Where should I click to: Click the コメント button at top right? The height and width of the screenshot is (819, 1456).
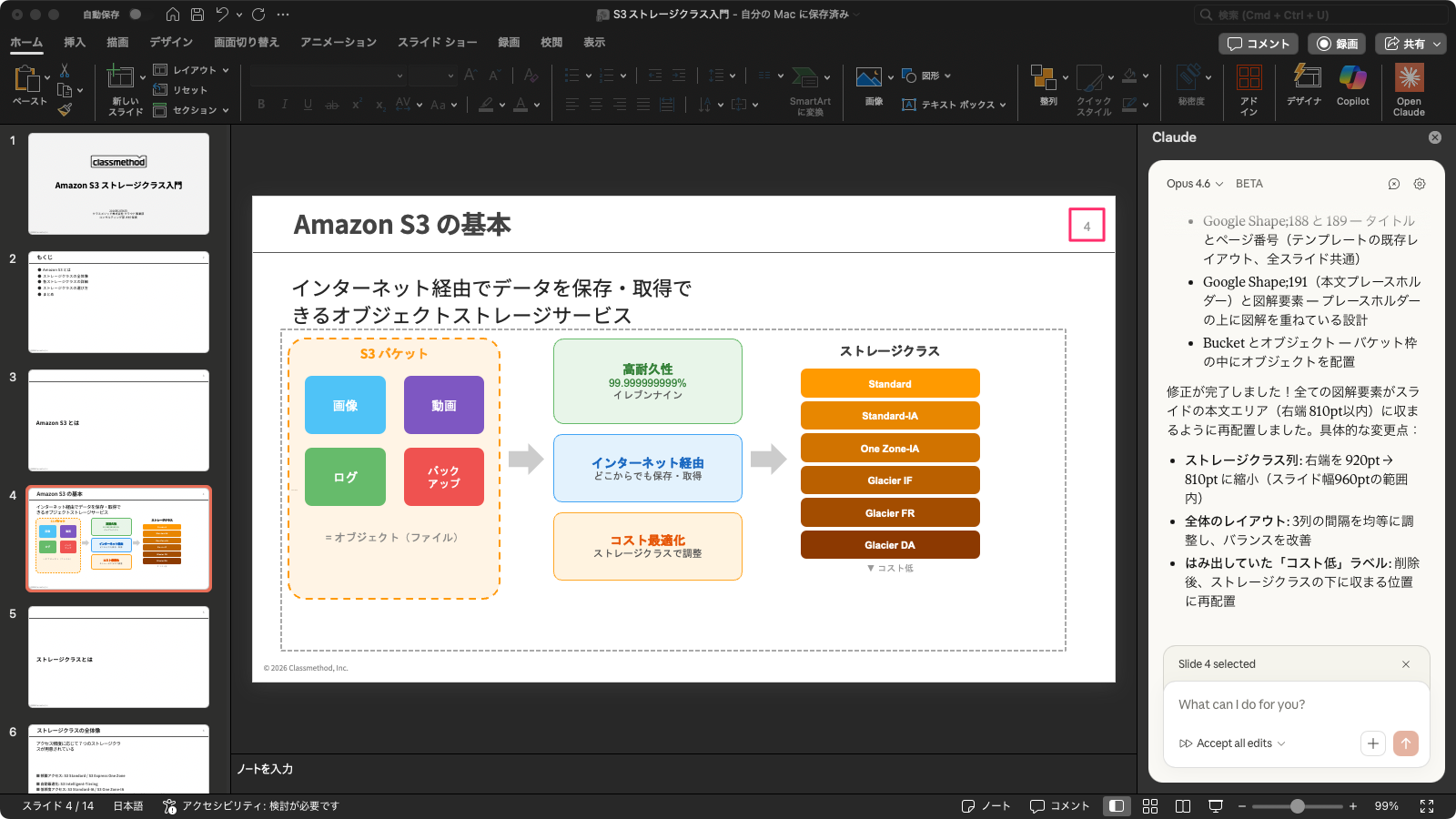pos(1259,44)
